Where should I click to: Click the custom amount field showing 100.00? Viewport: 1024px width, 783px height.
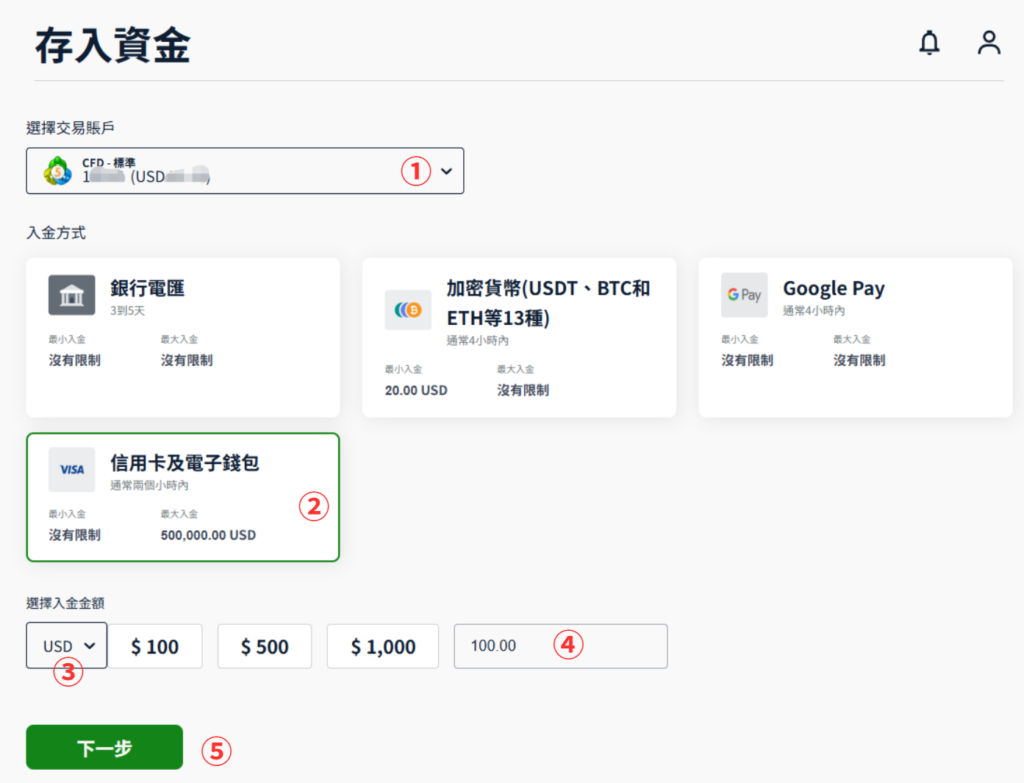pos(560,646)
